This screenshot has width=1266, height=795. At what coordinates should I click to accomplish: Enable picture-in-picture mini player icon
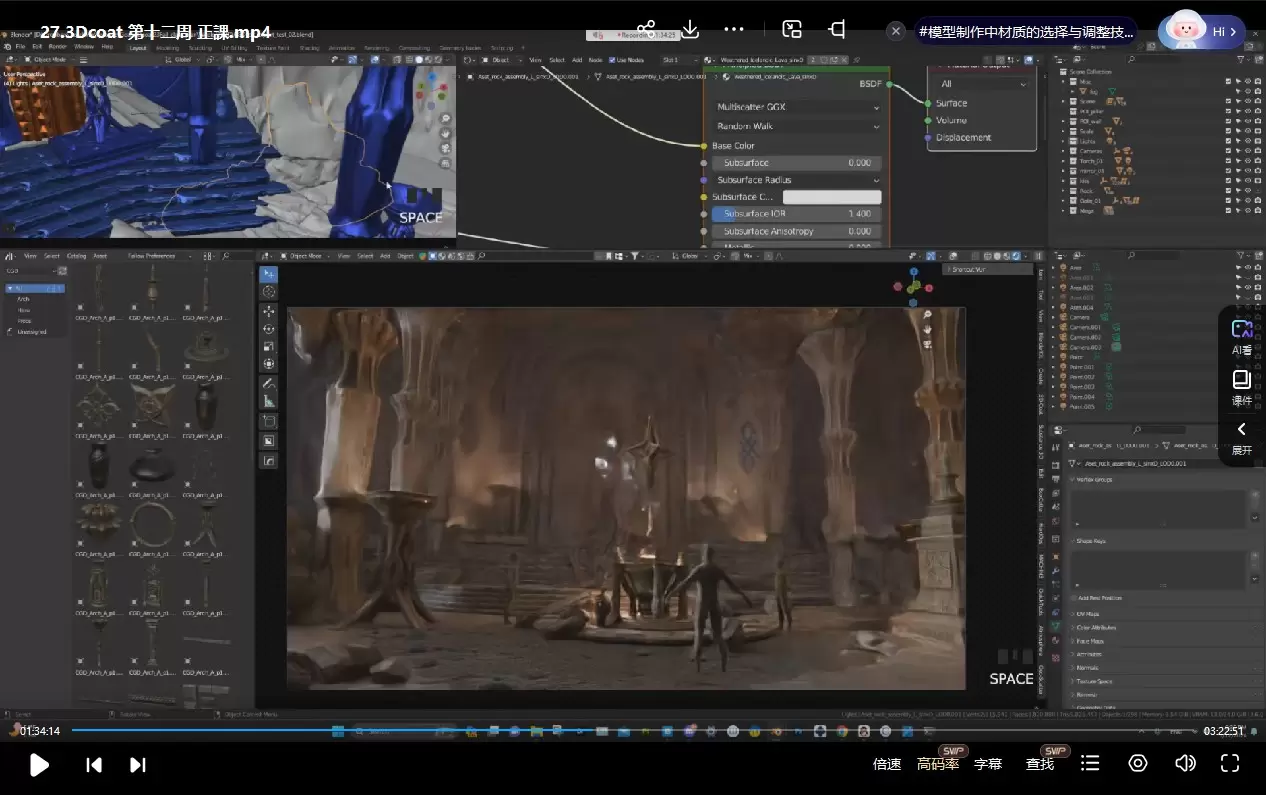pos(792,29)
